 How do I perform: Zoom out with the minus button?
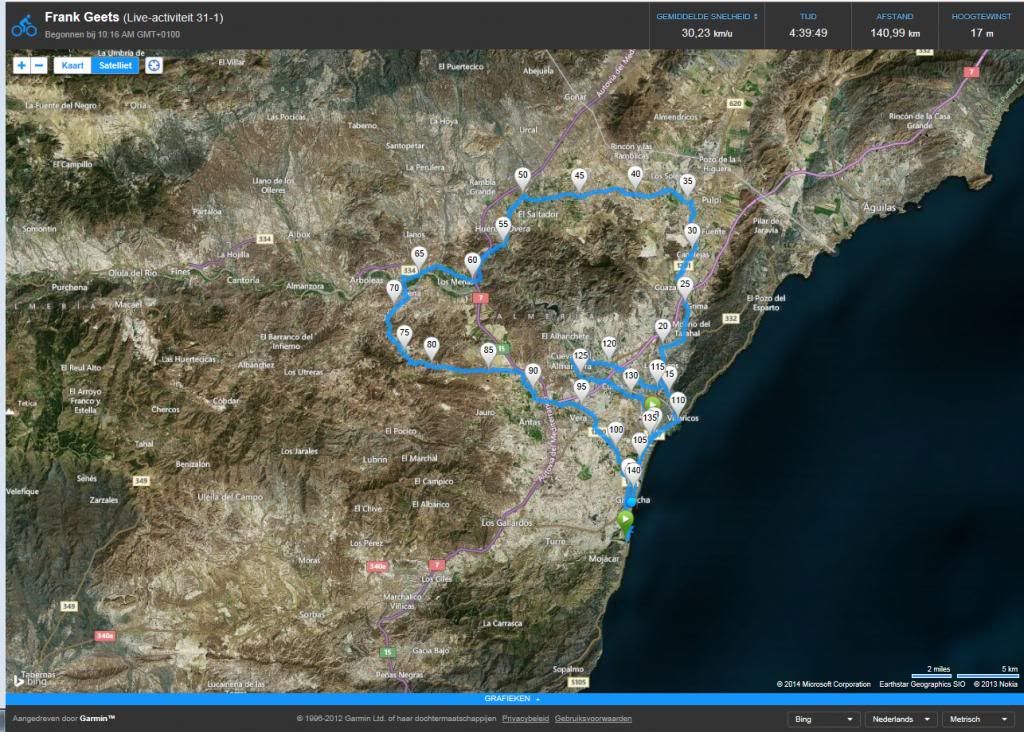point(39,65)
